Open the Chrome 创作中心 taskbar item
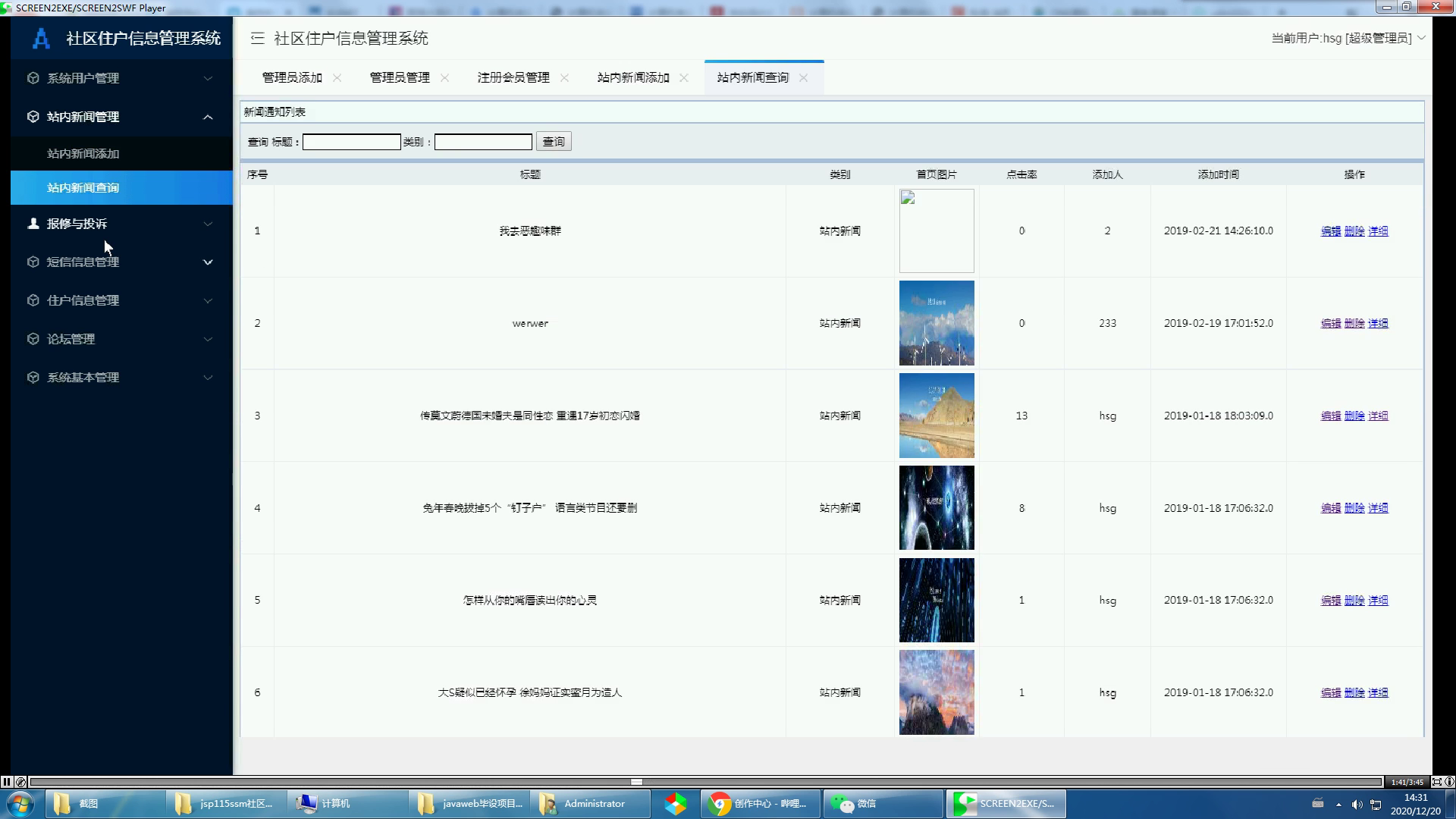This screenshot has height=819, width=1456. (761, 804)
